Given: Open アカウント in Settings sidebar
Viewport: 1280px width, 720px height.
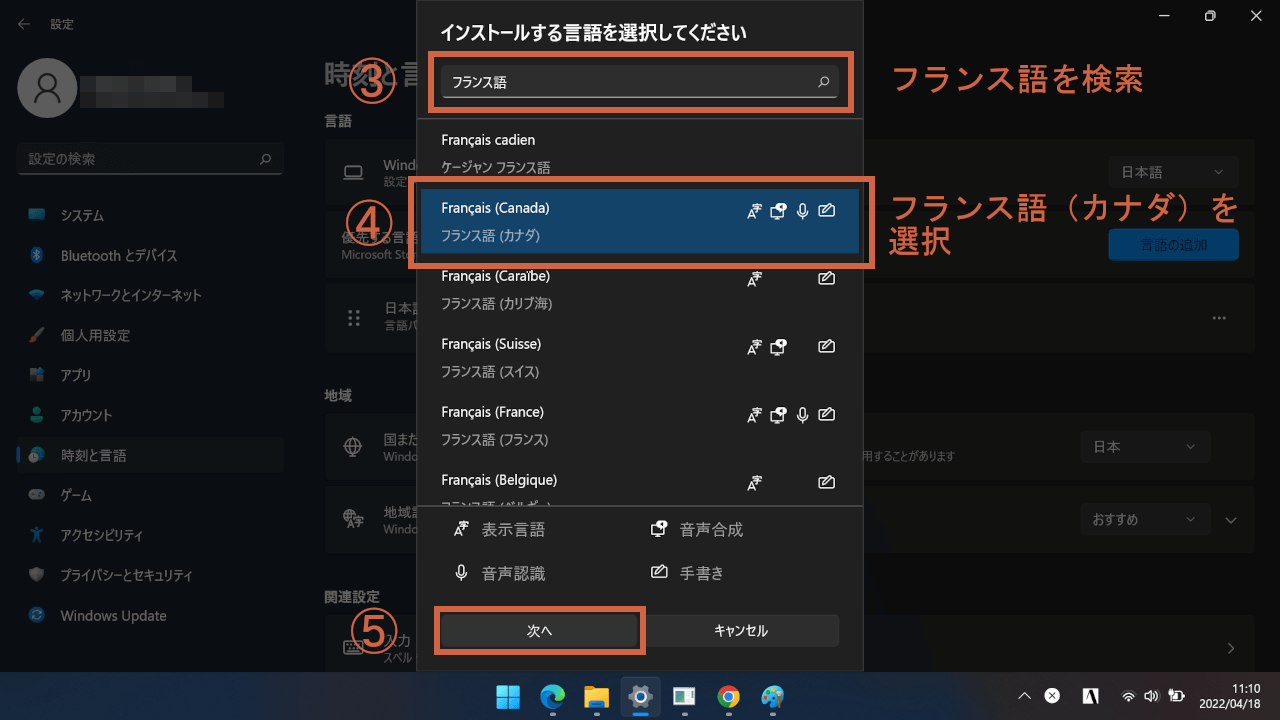Looking at the screenshot, I should pos(150,415).
